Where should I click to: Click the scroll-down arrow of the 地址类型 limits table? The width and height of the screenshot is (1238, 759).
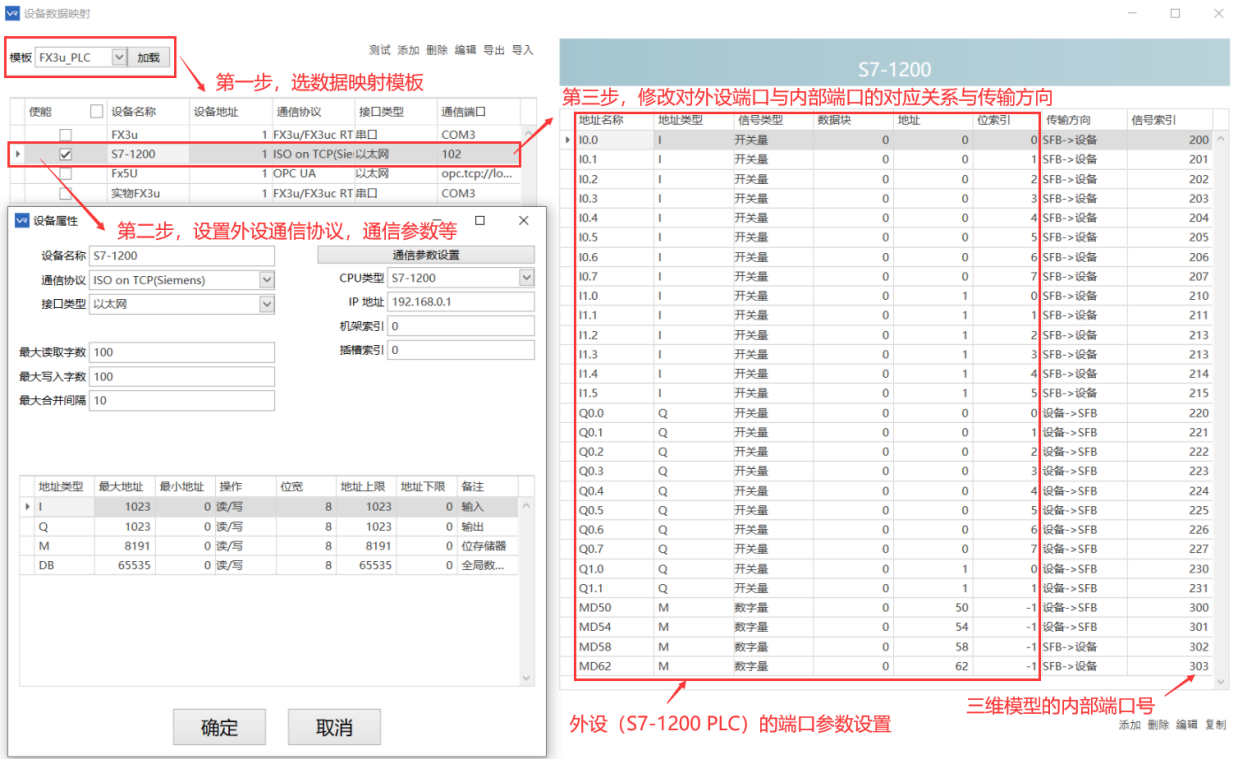(x=528, y=678)
